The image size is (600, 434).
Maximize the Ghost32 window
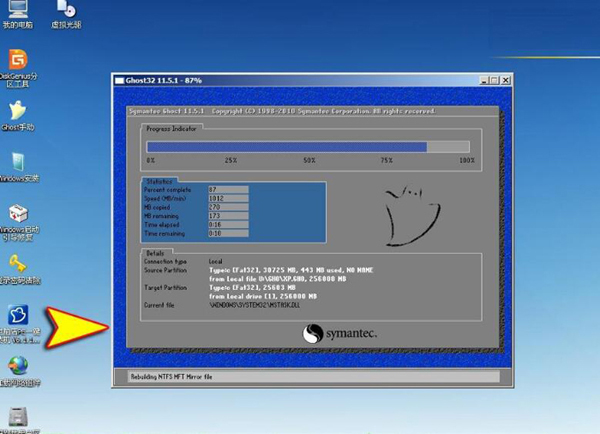tap(494, 80)
